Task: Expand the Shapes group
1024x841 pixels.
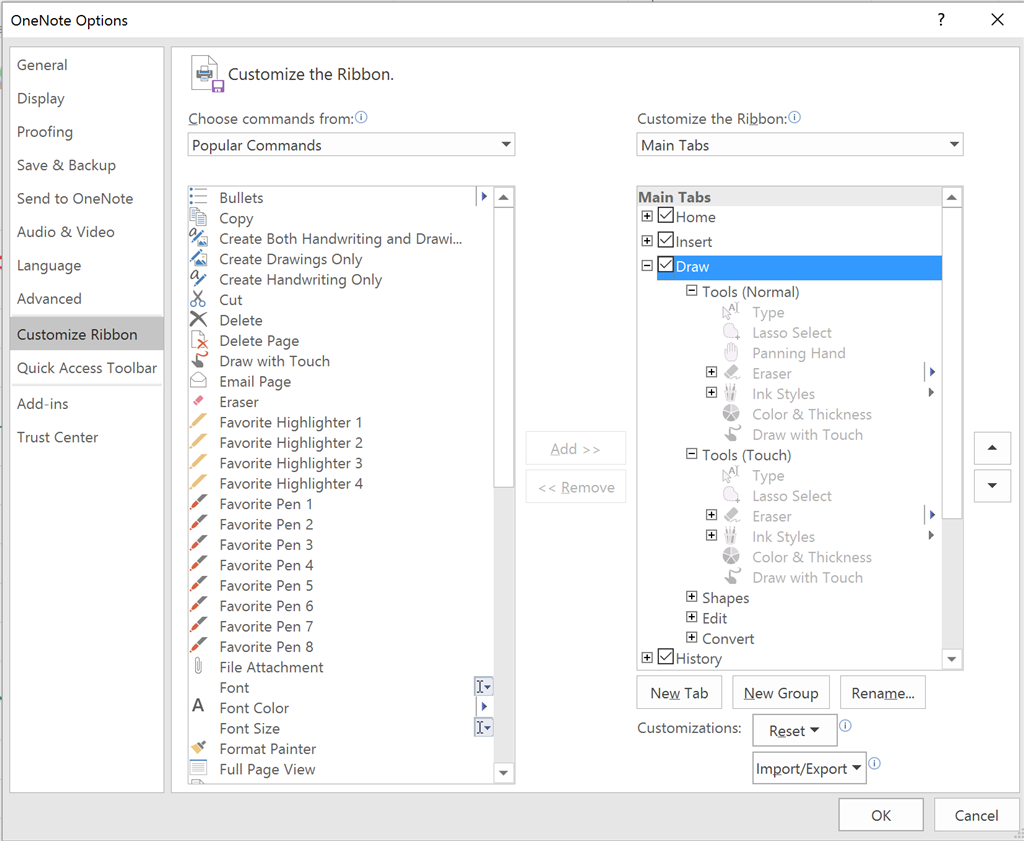Action: (x=692, y=596)
